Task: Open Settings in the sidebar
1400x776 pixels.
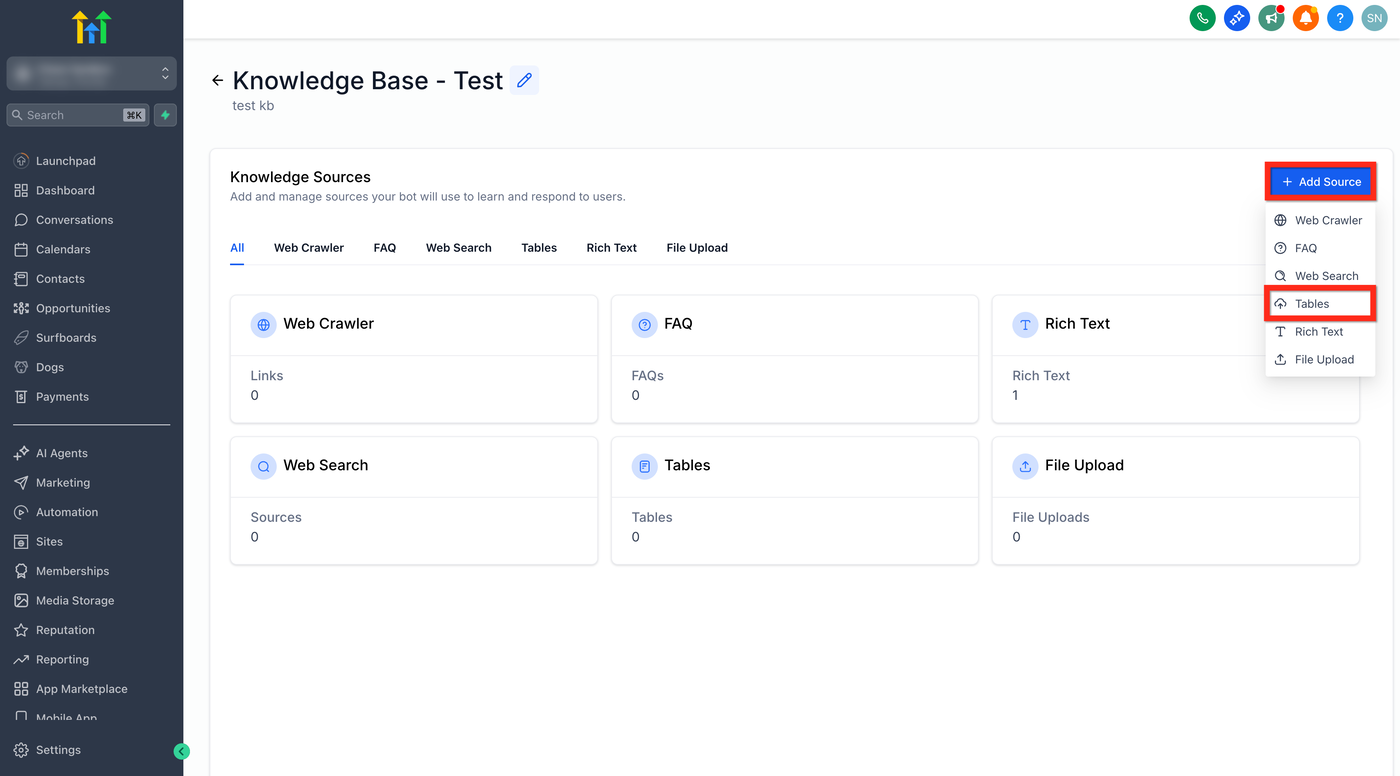Action: (58, 750)
